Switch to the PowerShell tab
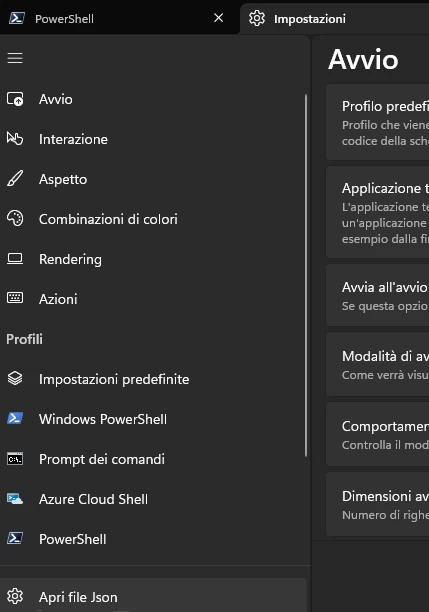 (119, 18)
